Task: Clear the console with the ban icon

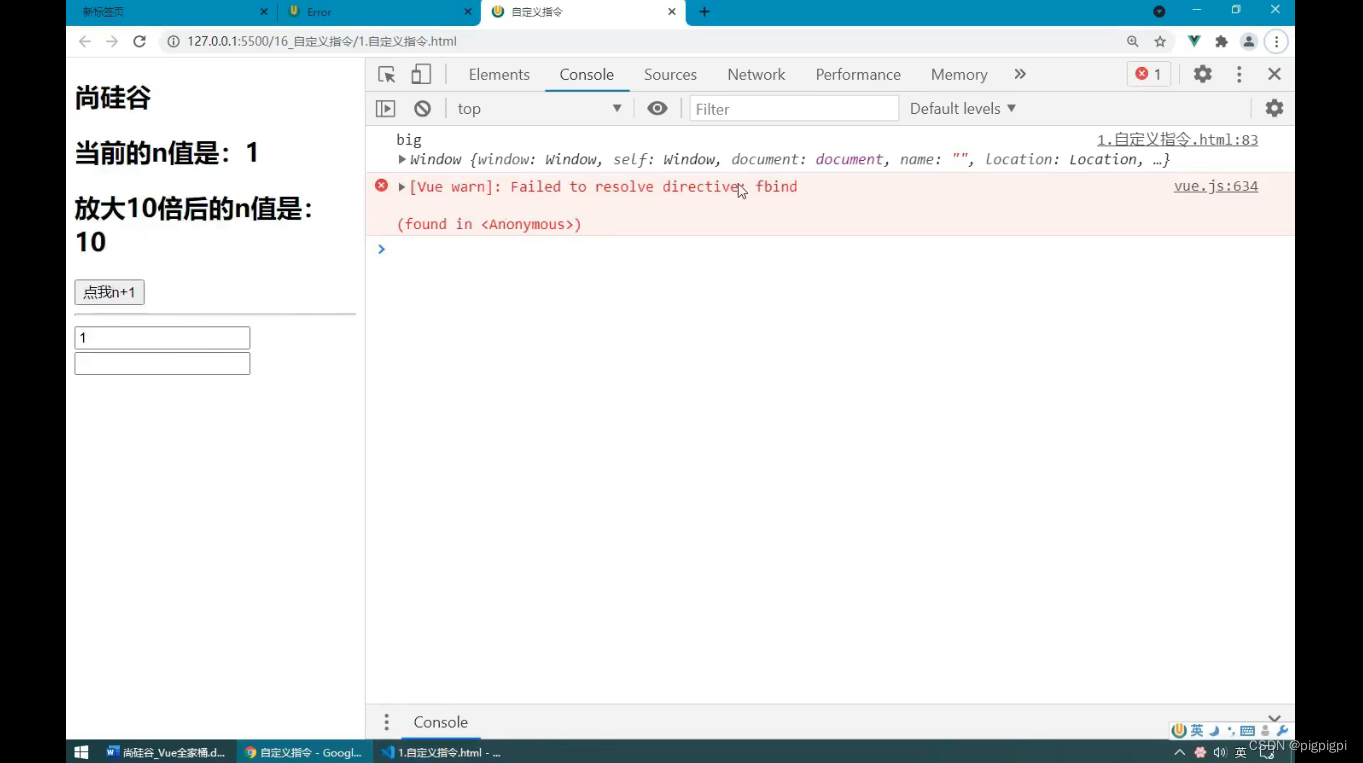Action: (x=422, y=109)
